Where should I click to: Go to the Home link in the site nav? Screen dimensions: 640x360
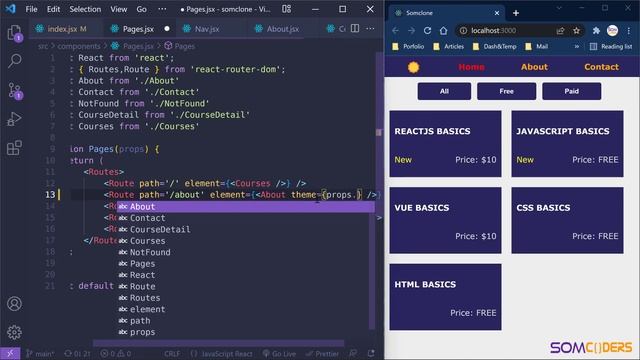[x=471, y=67]
